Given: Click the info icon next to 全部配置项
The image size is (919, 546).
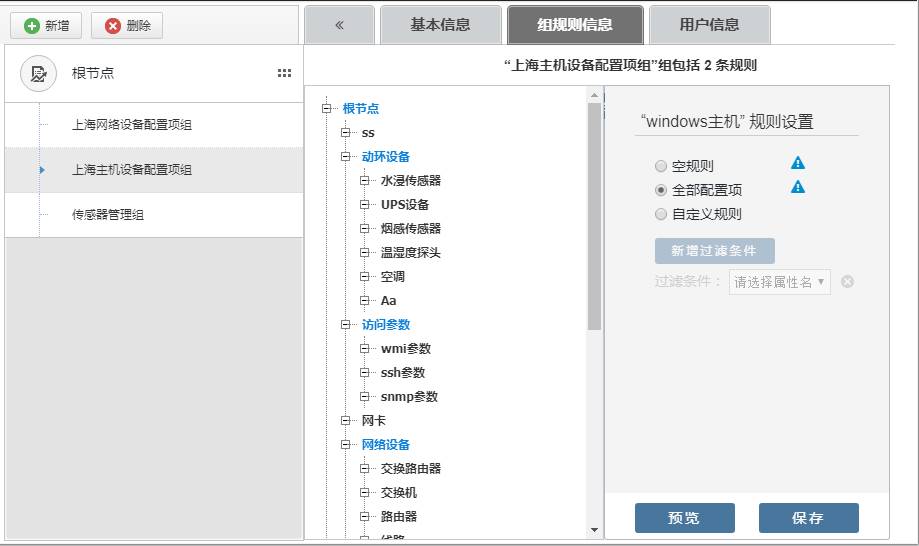Looking at the screenshot, I should pos(797,187).
